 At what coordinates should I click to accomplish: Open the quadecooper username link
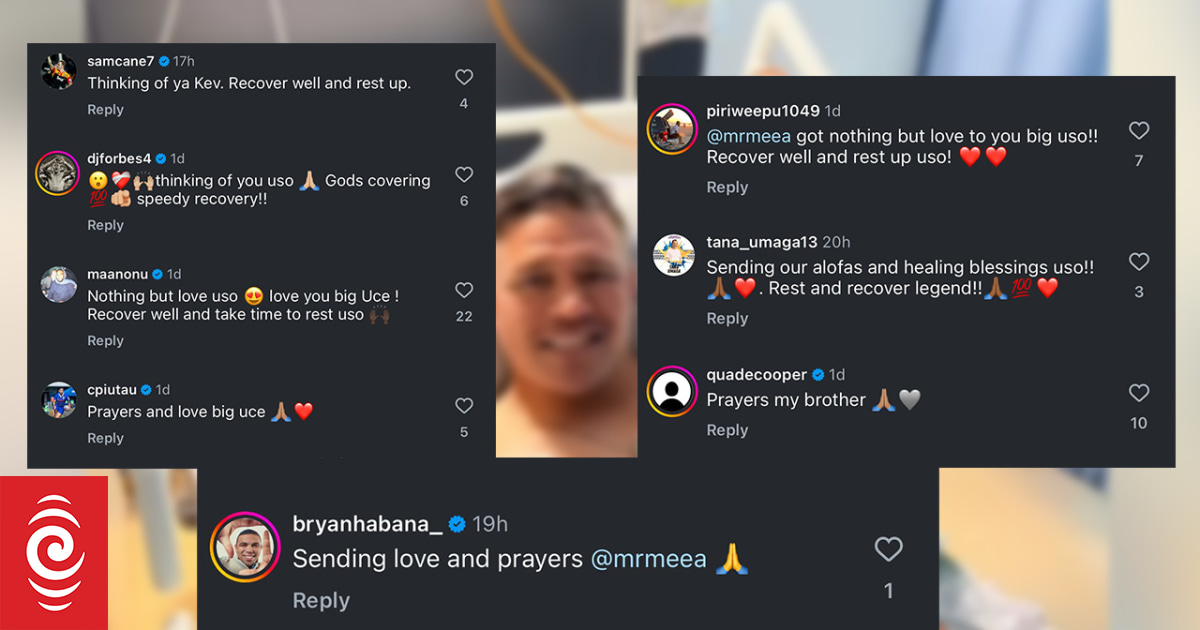click(x=756, y=374)
